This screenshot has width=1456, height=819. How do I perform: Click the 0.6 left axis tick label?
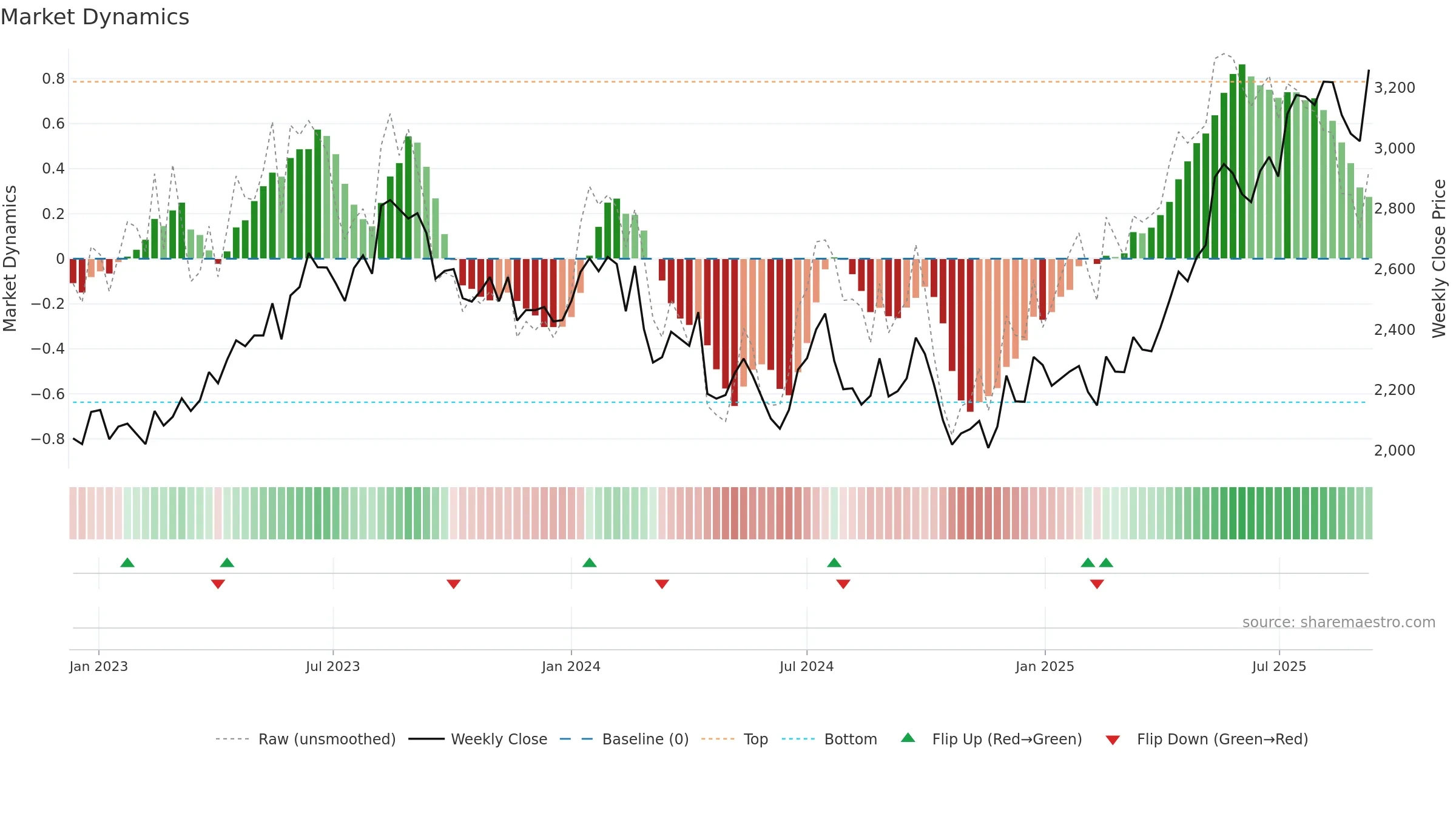53,124
